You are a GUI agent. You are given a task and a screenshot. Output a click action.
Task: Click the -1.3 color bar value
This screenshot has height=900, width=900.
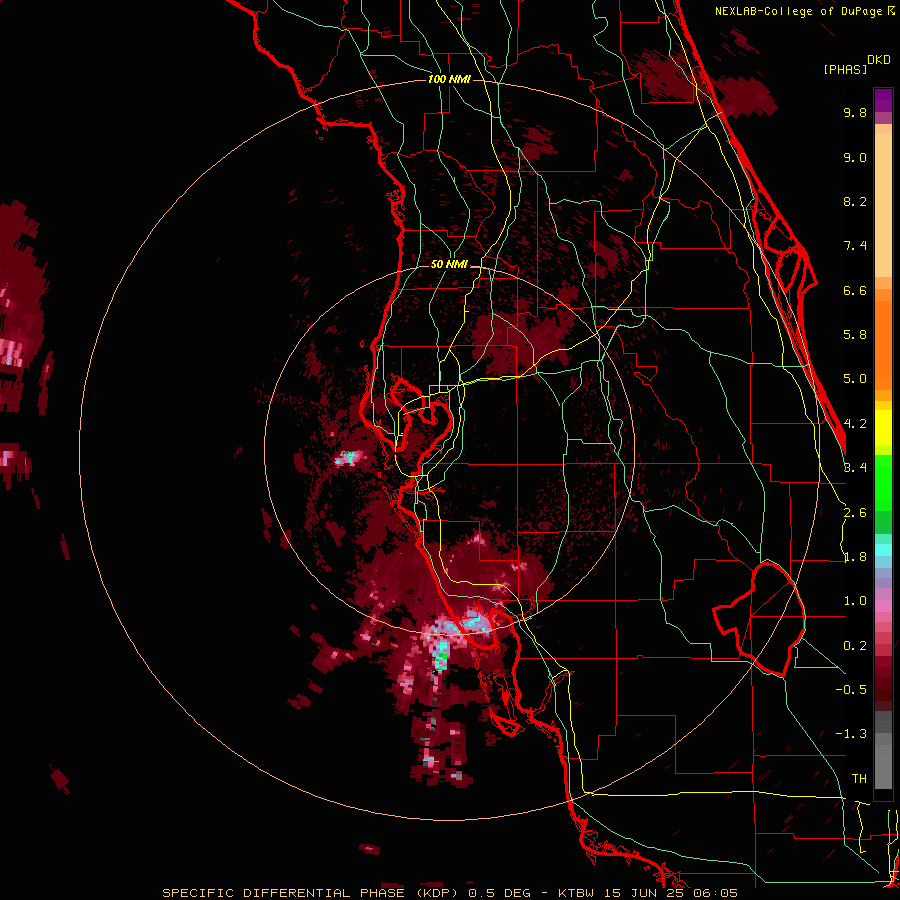coord(851,734)
